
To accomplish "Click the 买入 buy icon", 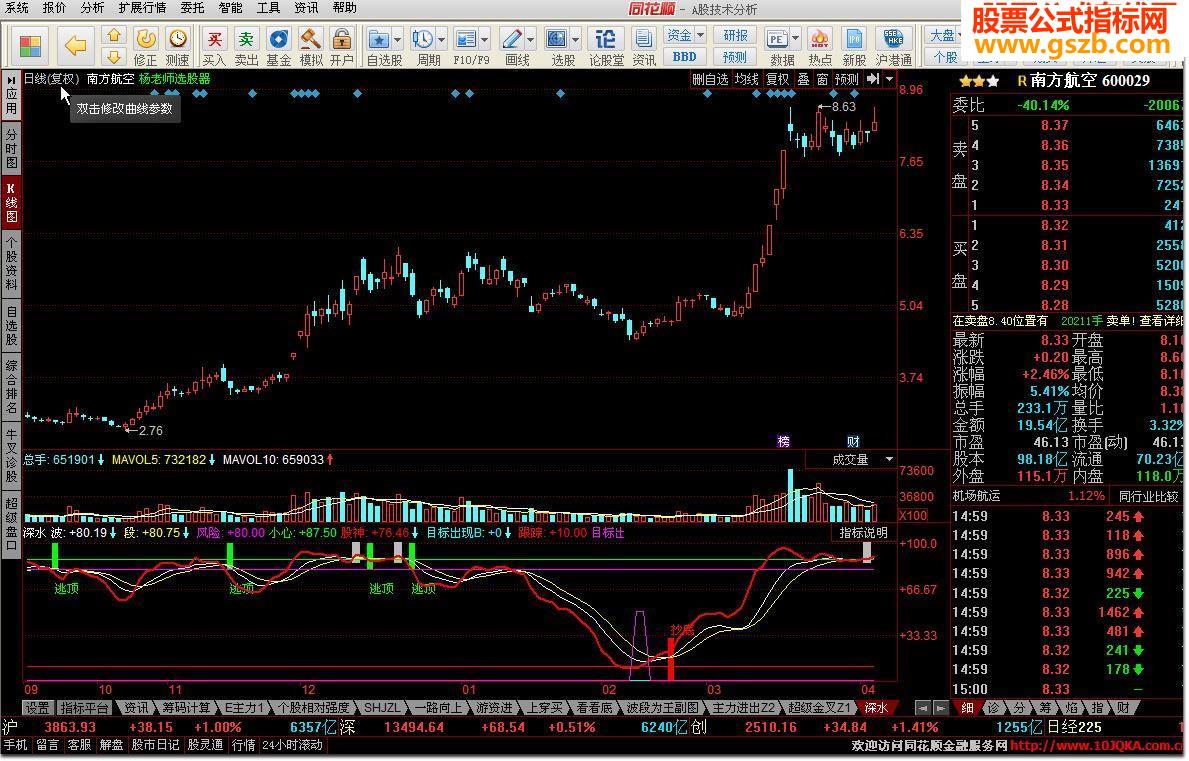I will (215, 38).
